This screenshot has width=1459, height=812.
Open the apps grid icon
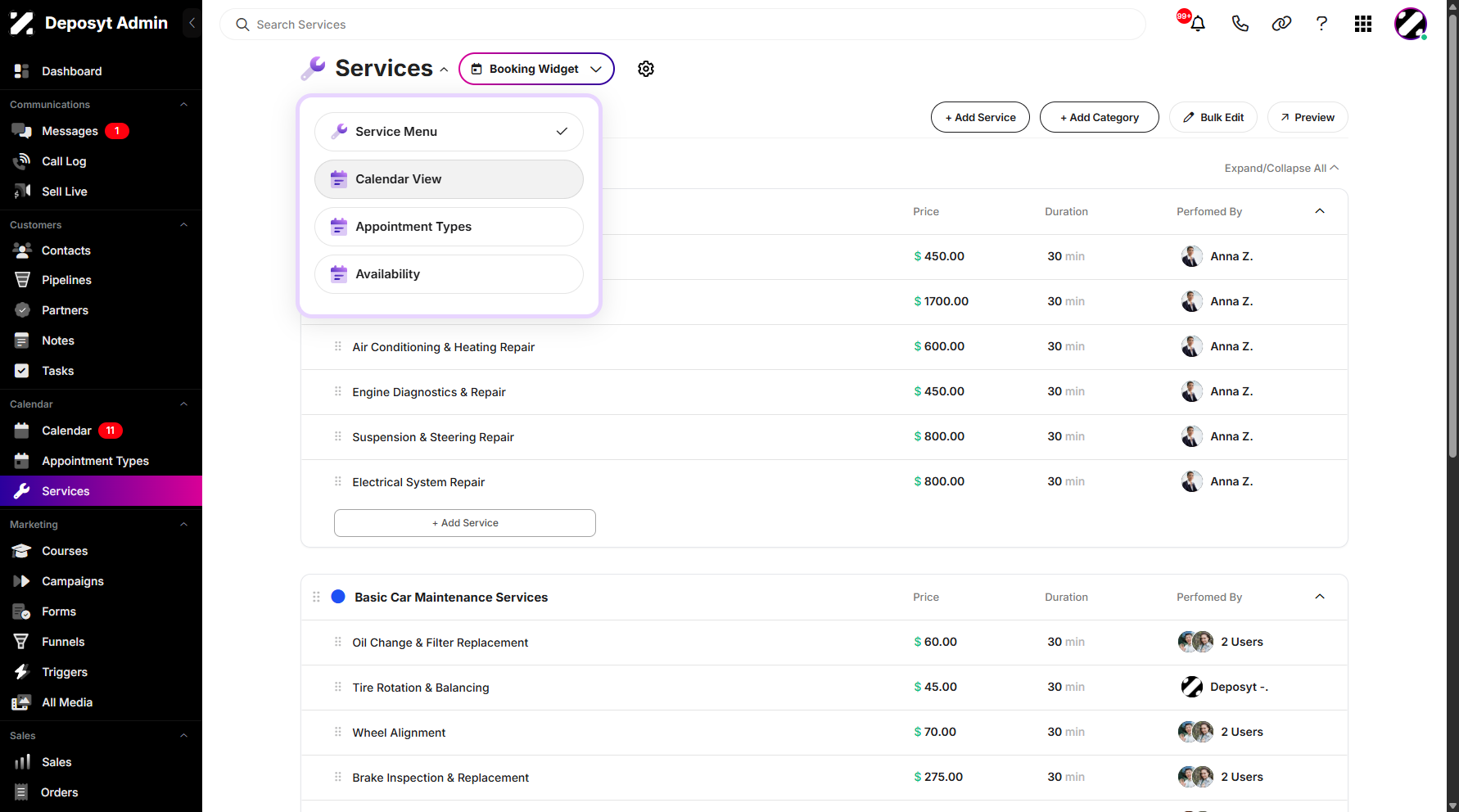tap(1363, 24)
